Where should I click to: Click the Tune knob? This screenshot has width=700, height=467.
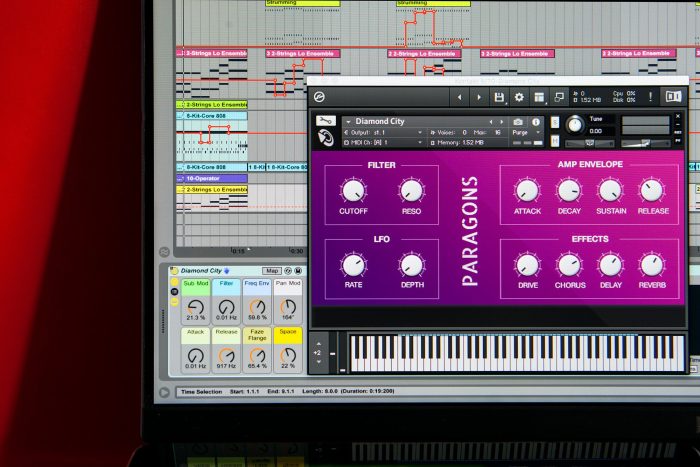[575, 125]
